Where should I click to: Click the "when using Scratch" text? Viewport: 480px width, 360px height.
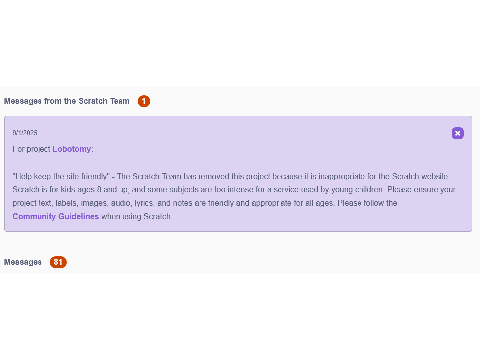tap(136, 216)
